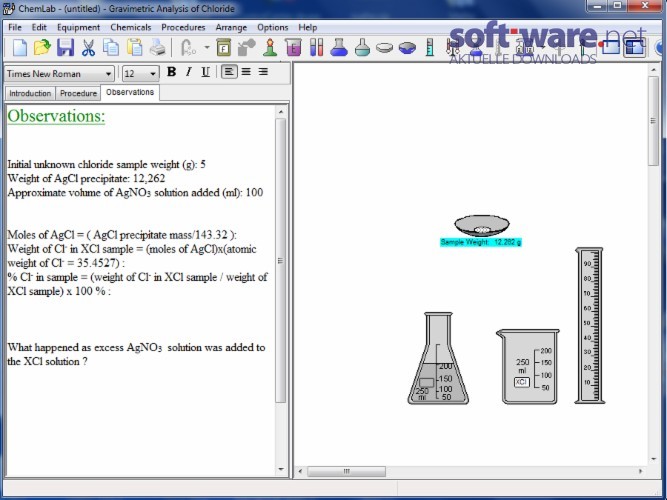Click workspace scroll left arrow
The image size is (667, 500).
[300, 471]
